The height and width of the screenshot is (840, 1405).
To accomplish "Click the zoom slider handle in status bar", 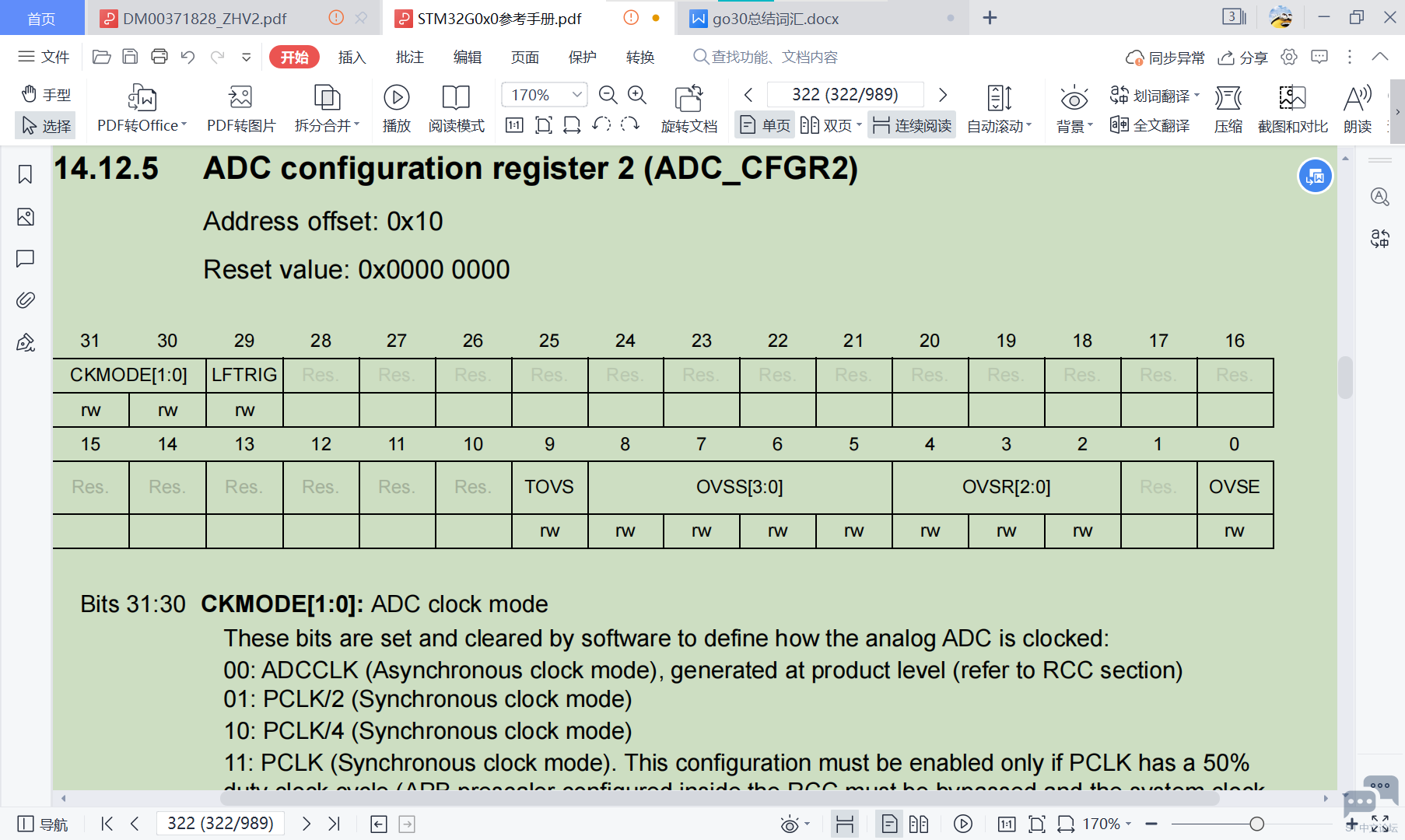I will coord(1256,824).
